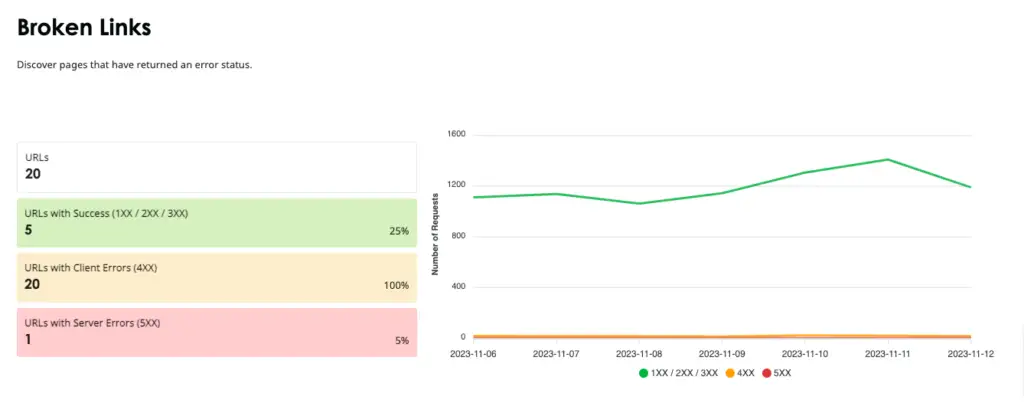Click the 25% value in Success card
The height and width of the screenshot is (413, 1024).
[399, 231]
